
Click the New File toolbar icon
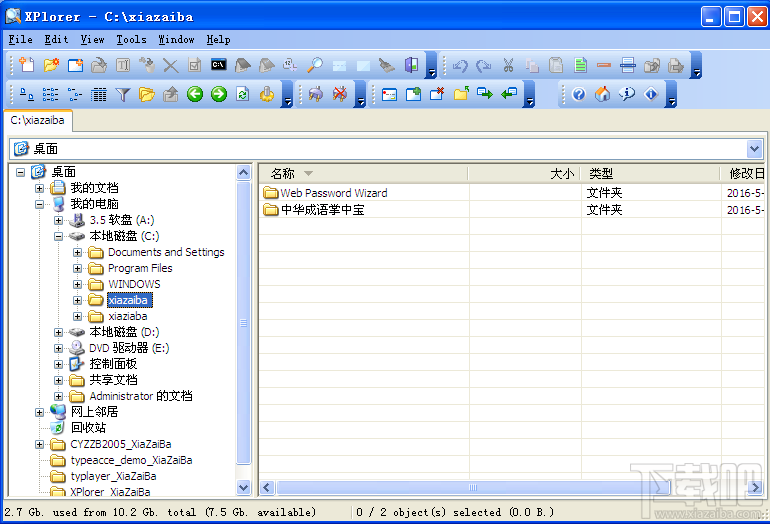click(x=27, y=65)
